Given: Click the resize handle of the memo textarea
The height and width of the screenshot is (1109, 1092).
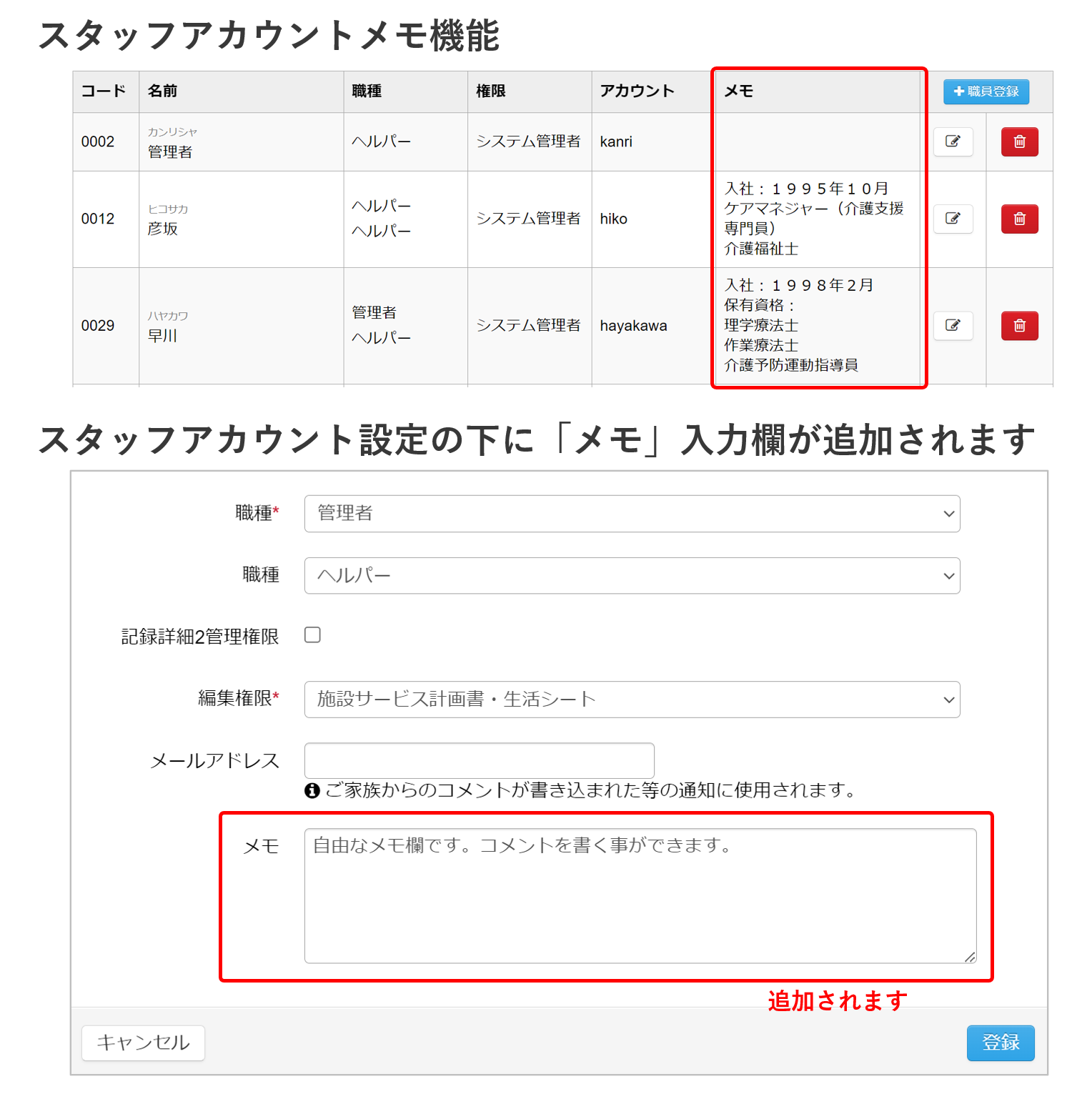Looking at the screenshot, I should pyautogui.click(x=969, y=957).
